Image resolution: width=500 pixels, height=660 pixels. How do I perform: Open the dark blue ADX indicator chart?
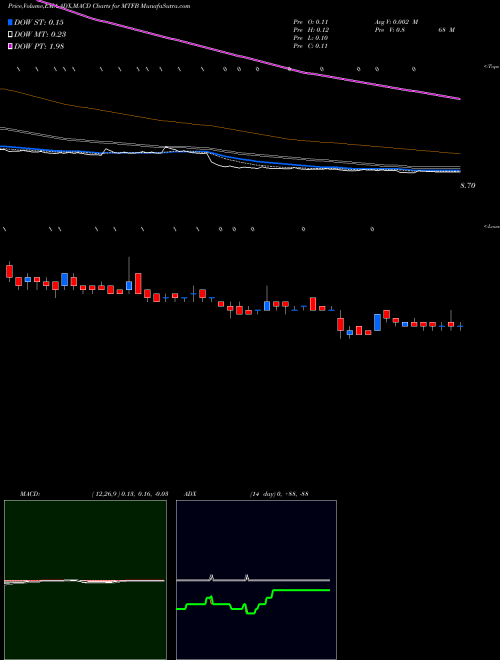point(256,580)
